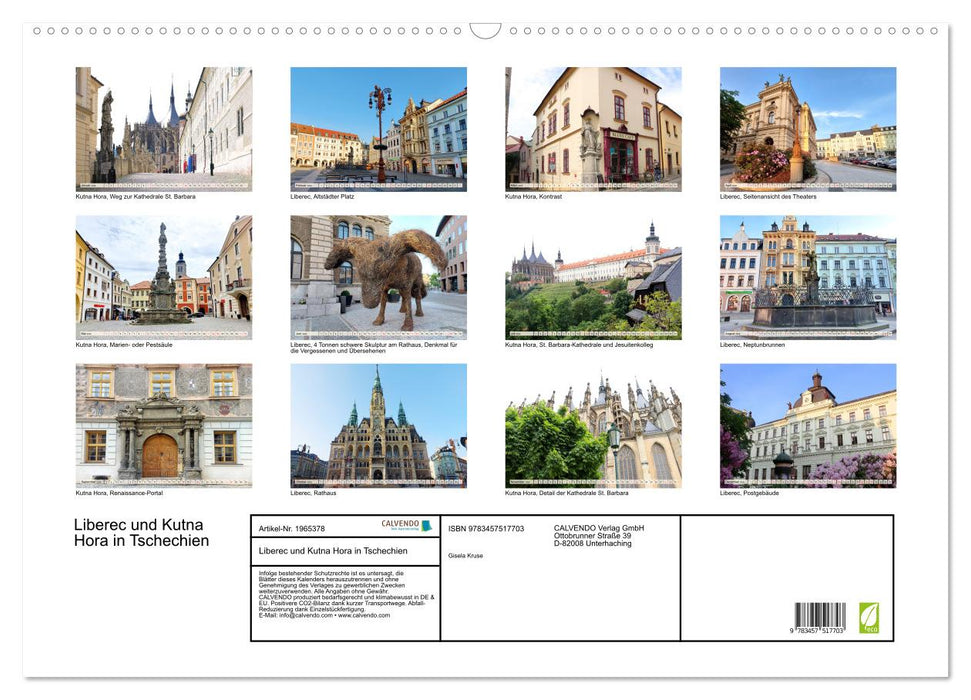The width and height of the screenshot is (971, 700).
Task: Click the author name Gisela Kruse
Action: [465, 556]
